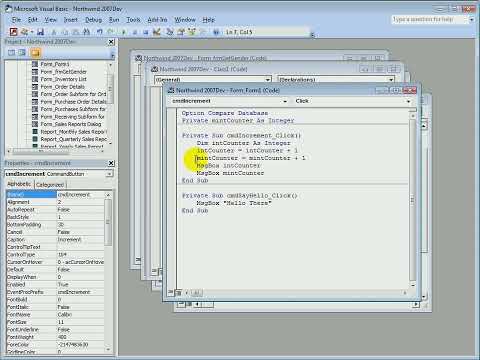Click the Full Module View button in Form1 code window
The image size is (480, 360).
coord(178,293)
